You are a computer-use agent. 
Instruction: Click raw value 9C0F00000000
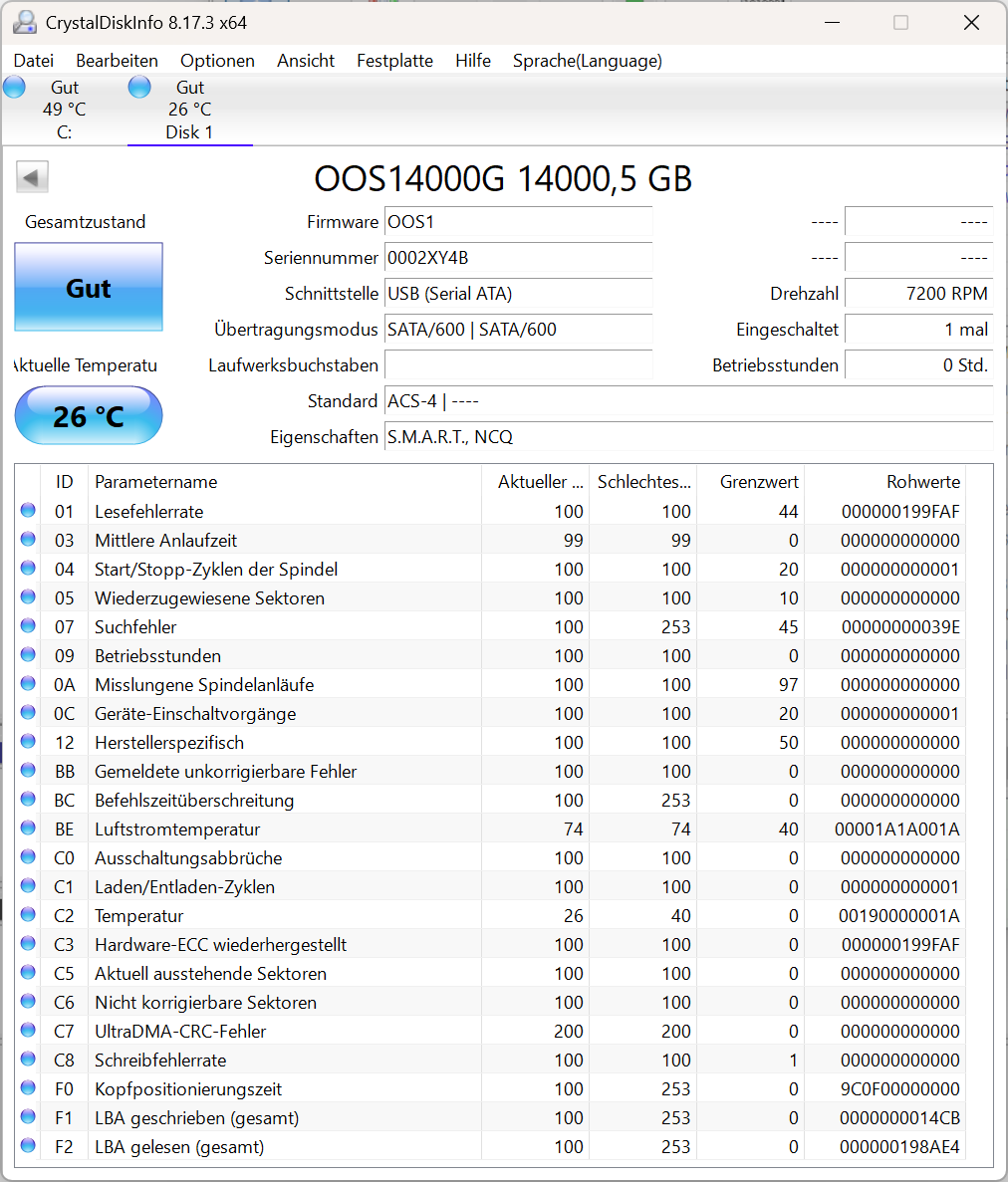(x=899, y=1089)
